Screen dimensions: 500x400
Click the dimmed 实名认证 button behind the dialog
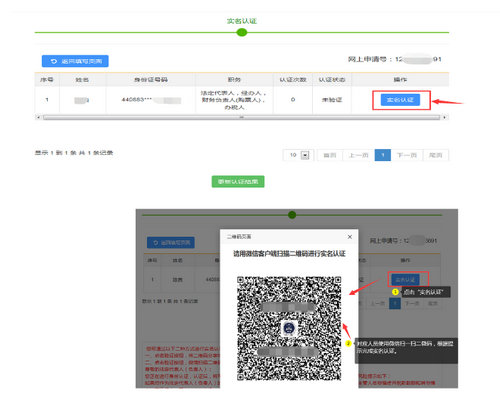click(405, 279)
